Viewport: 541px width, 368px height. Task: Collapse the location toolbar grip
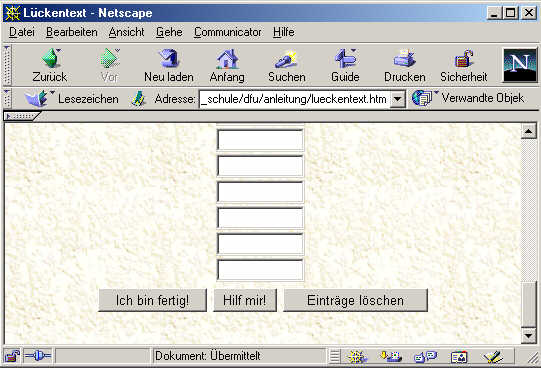(7, 98)
